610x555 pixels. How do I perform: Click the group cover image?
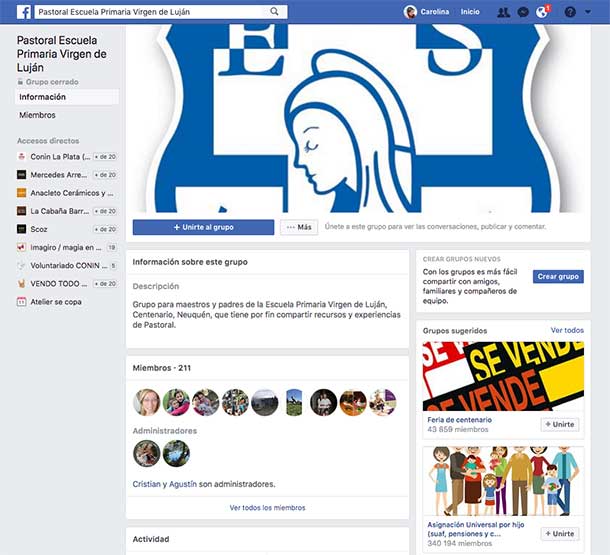click(x=358, y=118)
